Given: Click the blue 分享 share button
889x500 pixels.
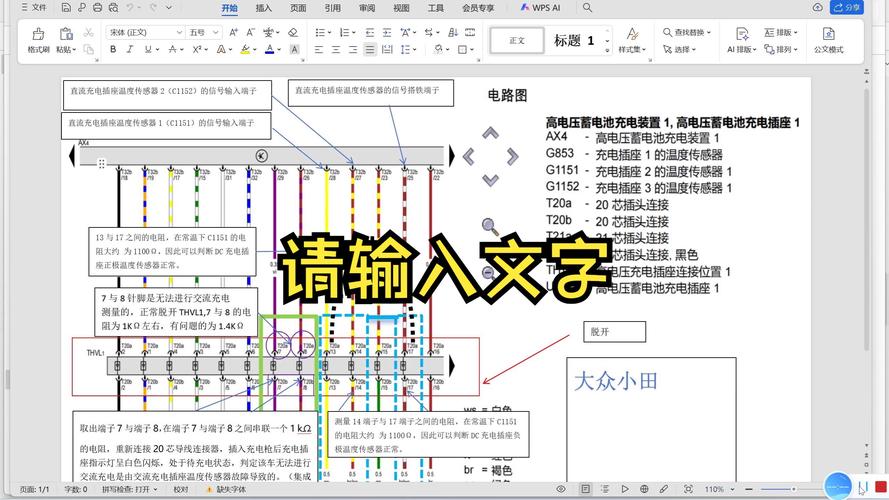Looking at the screenshot, I should tap(846, 7).
